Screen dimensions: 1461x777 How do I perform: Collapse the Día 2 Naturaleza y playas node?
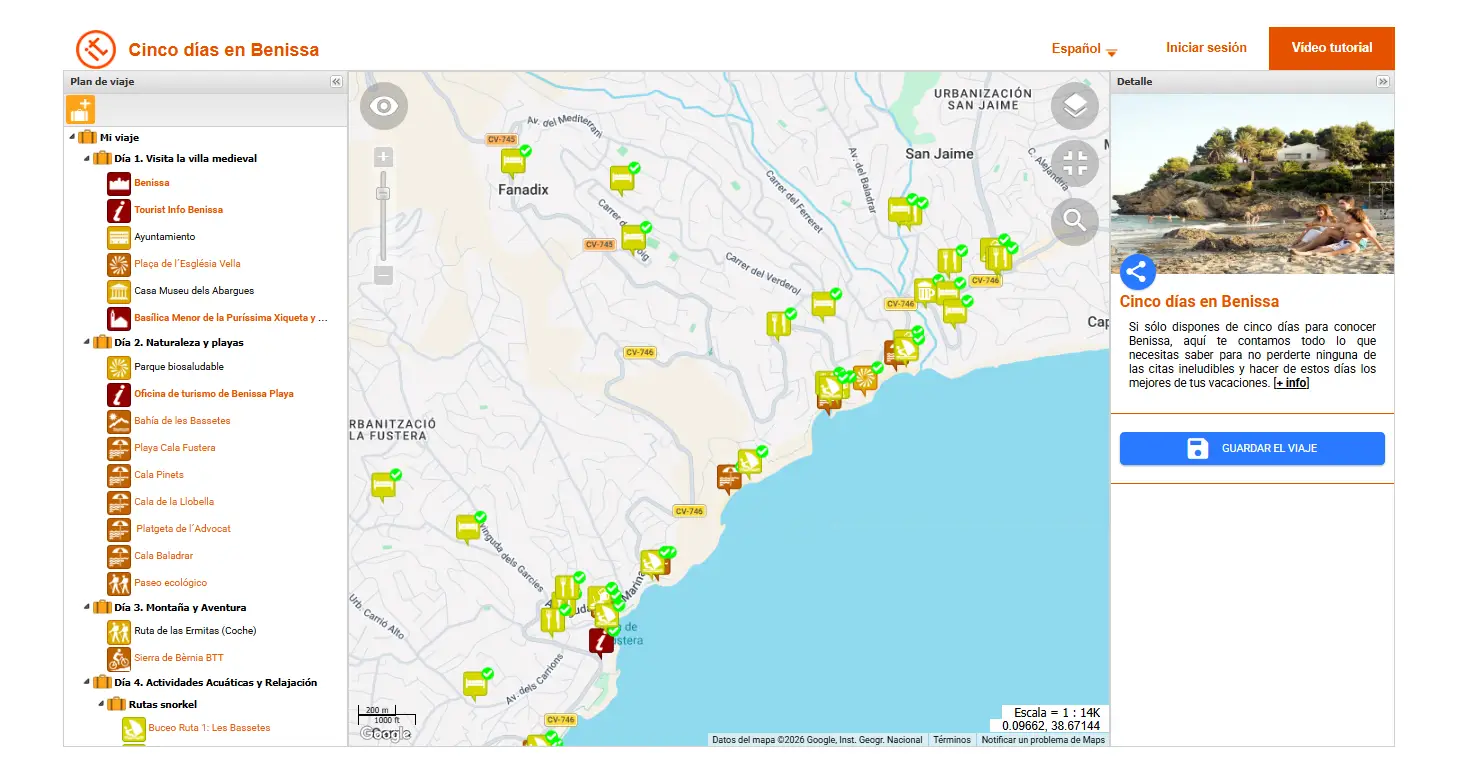tap(86, 343)
